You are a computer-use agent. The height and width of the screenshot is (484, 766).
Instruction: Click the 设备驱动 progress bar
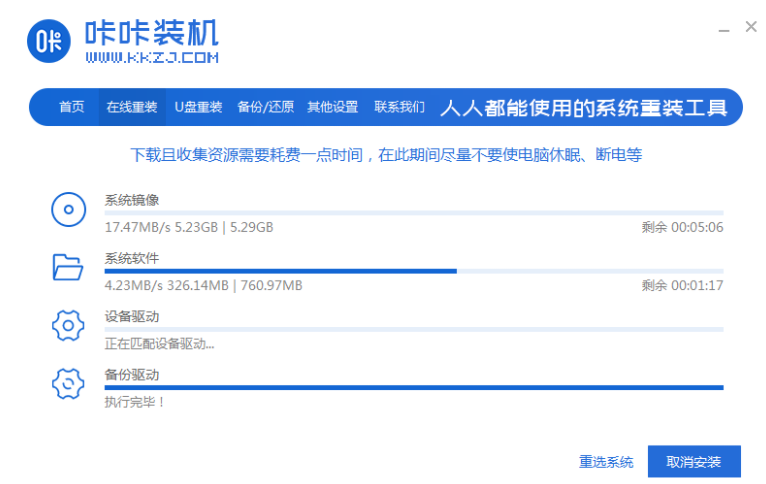(x=413, y=329)
